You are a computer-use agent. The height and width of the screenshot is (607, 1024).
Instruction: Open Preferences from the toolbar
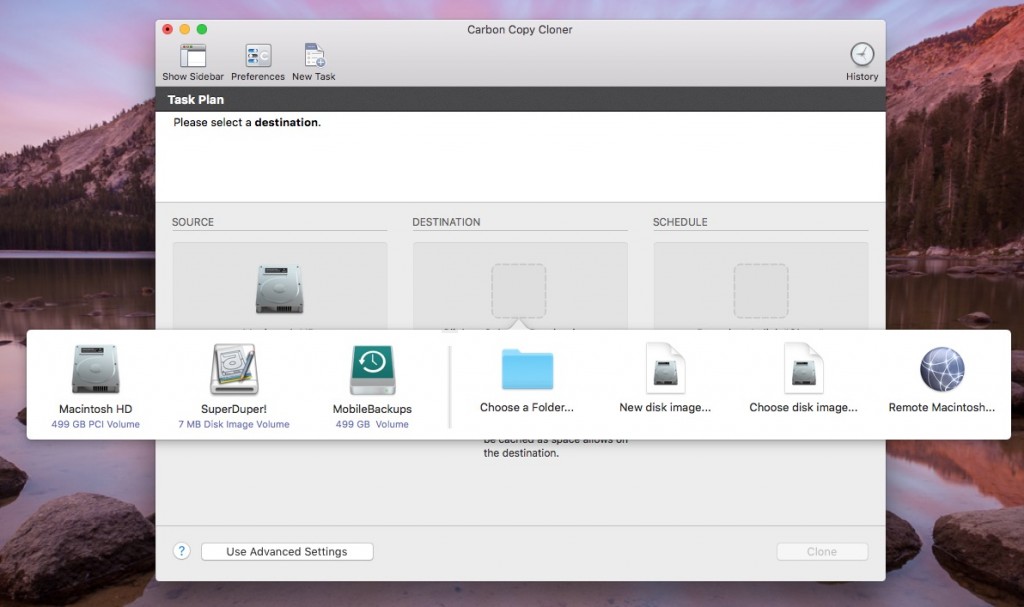[258, 56]
